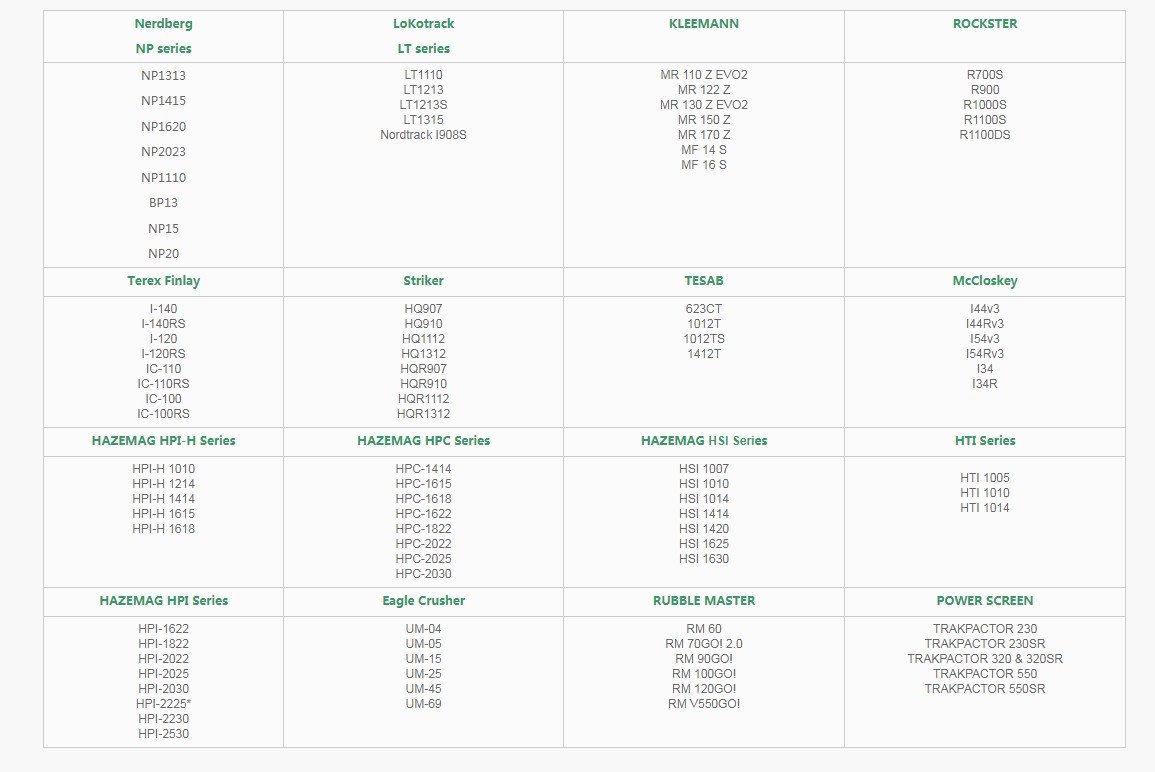Select HSI 1630
The width and height of the screenshot is (1155, 772).
coord(703,559)
